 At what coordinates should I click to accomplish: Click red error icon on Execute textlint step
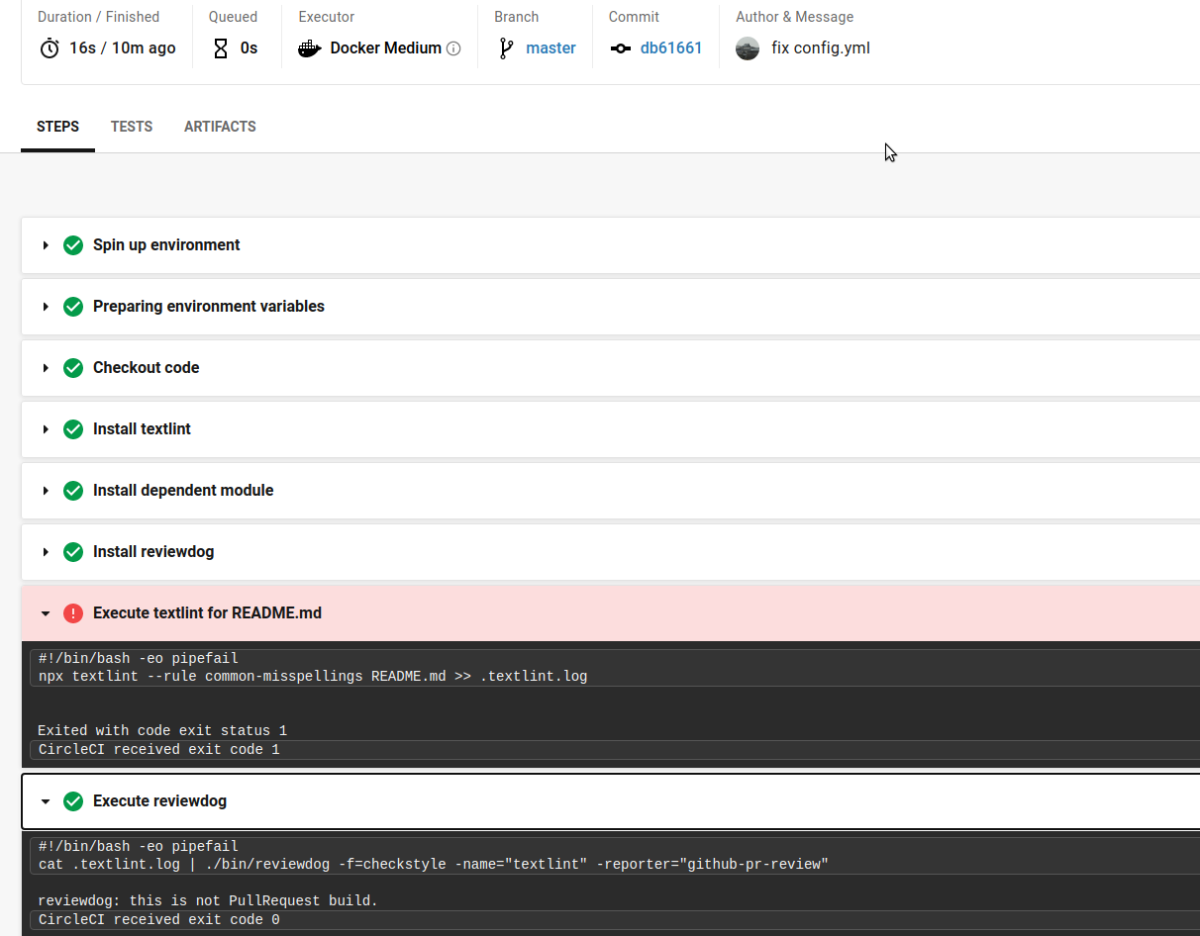tap(73, 613)
